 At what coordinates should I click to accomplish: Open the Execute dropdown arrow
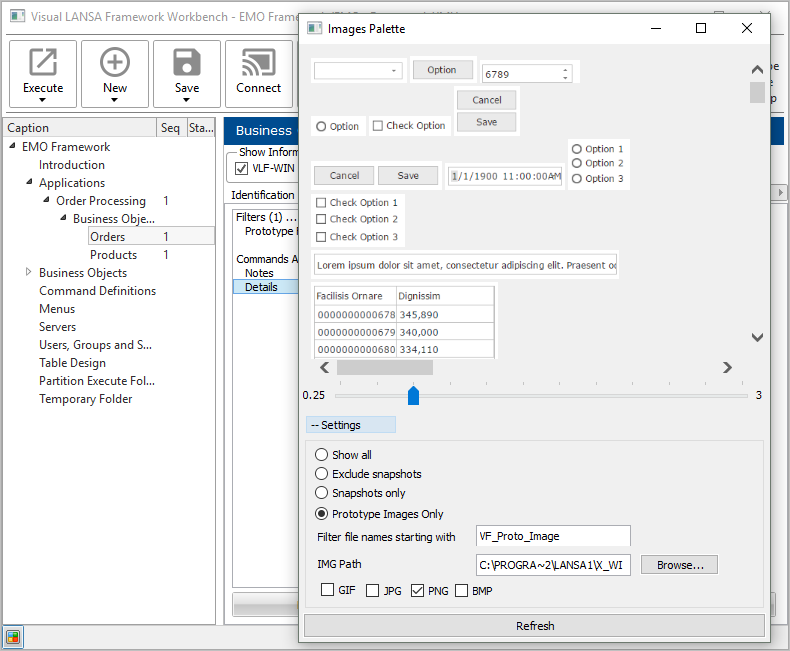tap(42, 100)
